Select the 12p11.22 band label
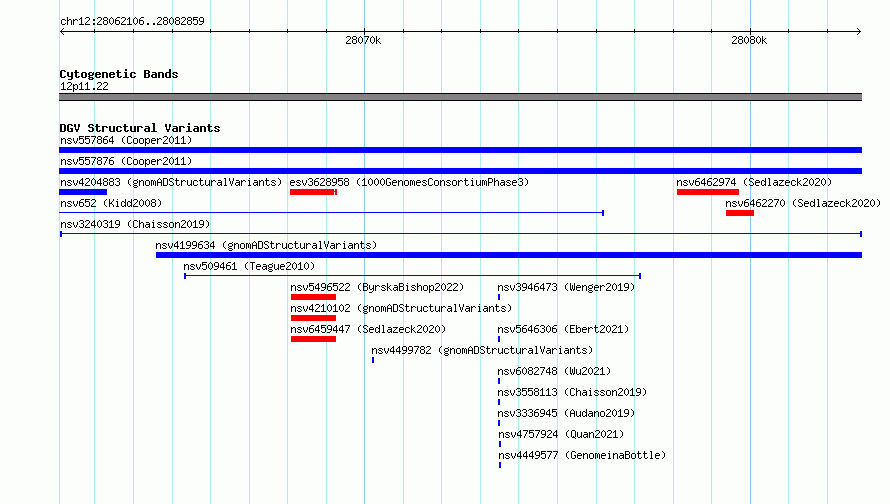The height and width of the screenshot is (504, 890). point(84,86)
